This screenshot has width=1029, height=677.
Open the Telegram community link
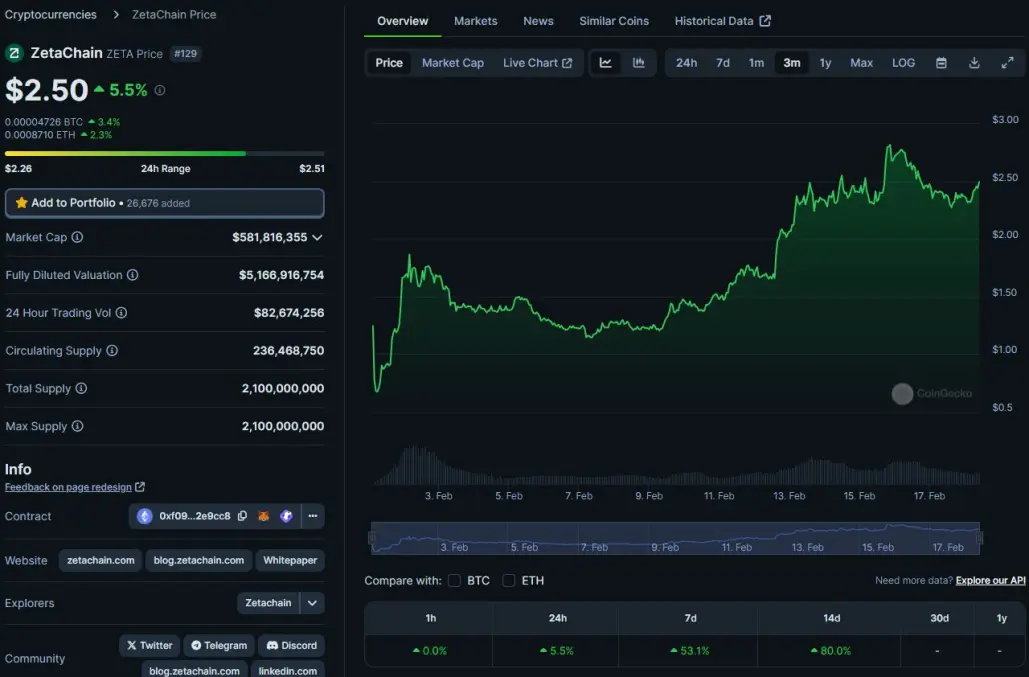tap(219, 646)
